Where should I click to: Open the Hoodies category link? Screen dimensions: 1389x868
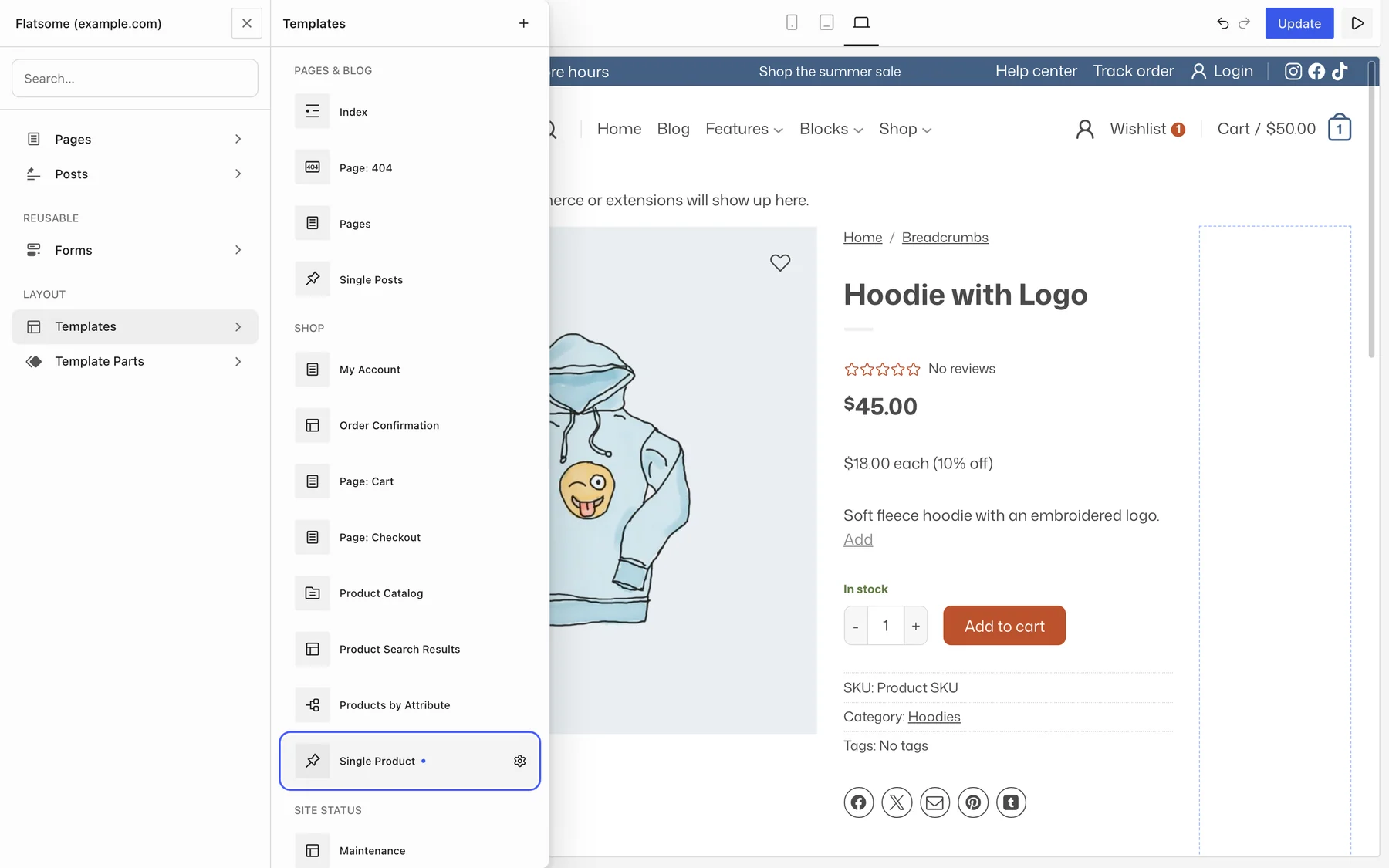(934, 717)
